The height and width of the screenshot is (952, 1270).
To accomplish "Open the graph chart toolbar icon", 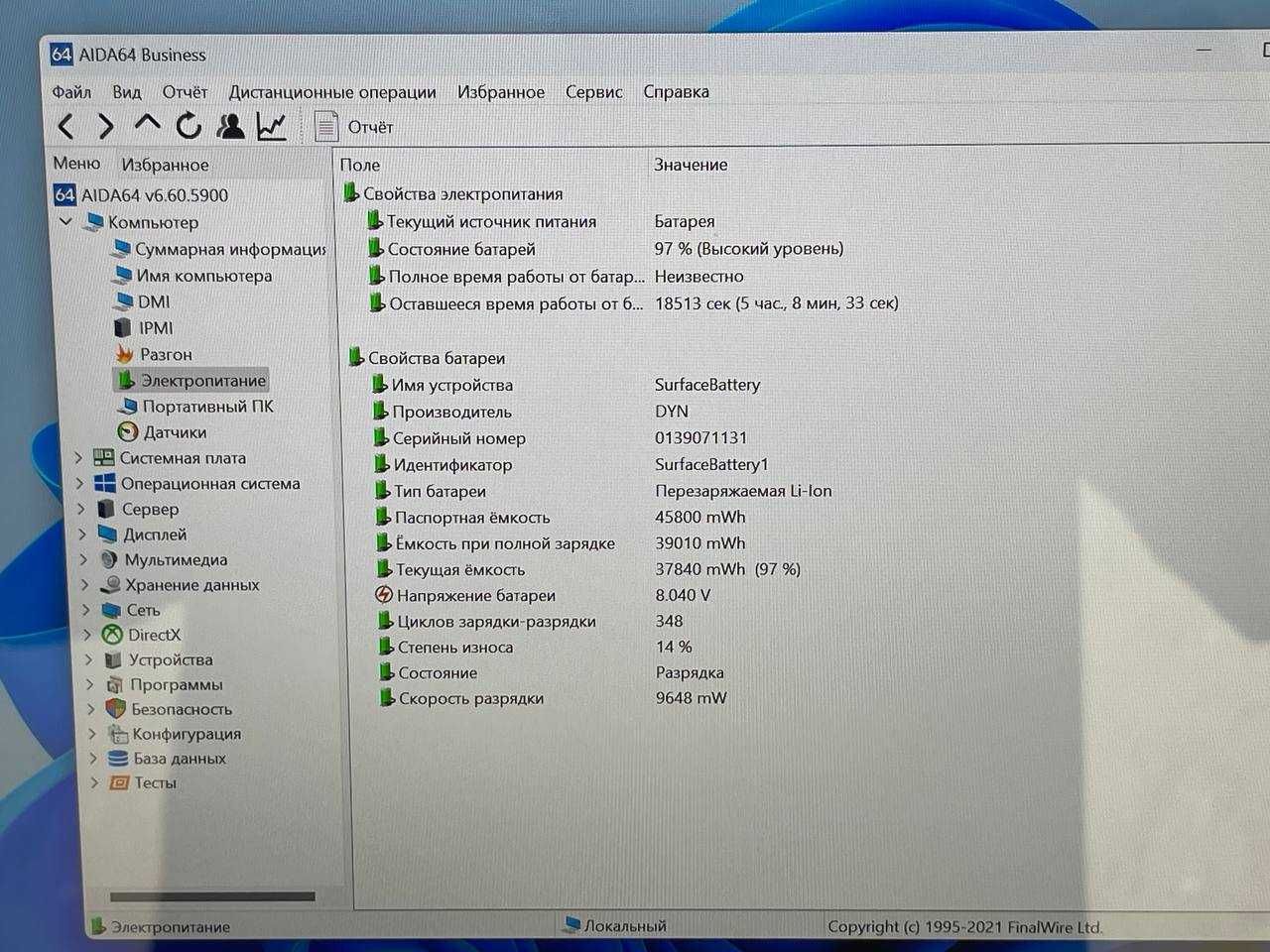I will [271, 125].
